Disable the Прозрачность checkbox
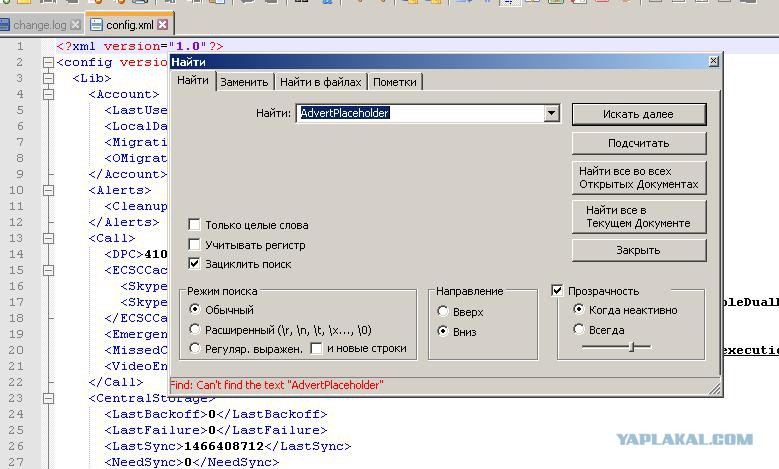779x469 pixels. 557,291
